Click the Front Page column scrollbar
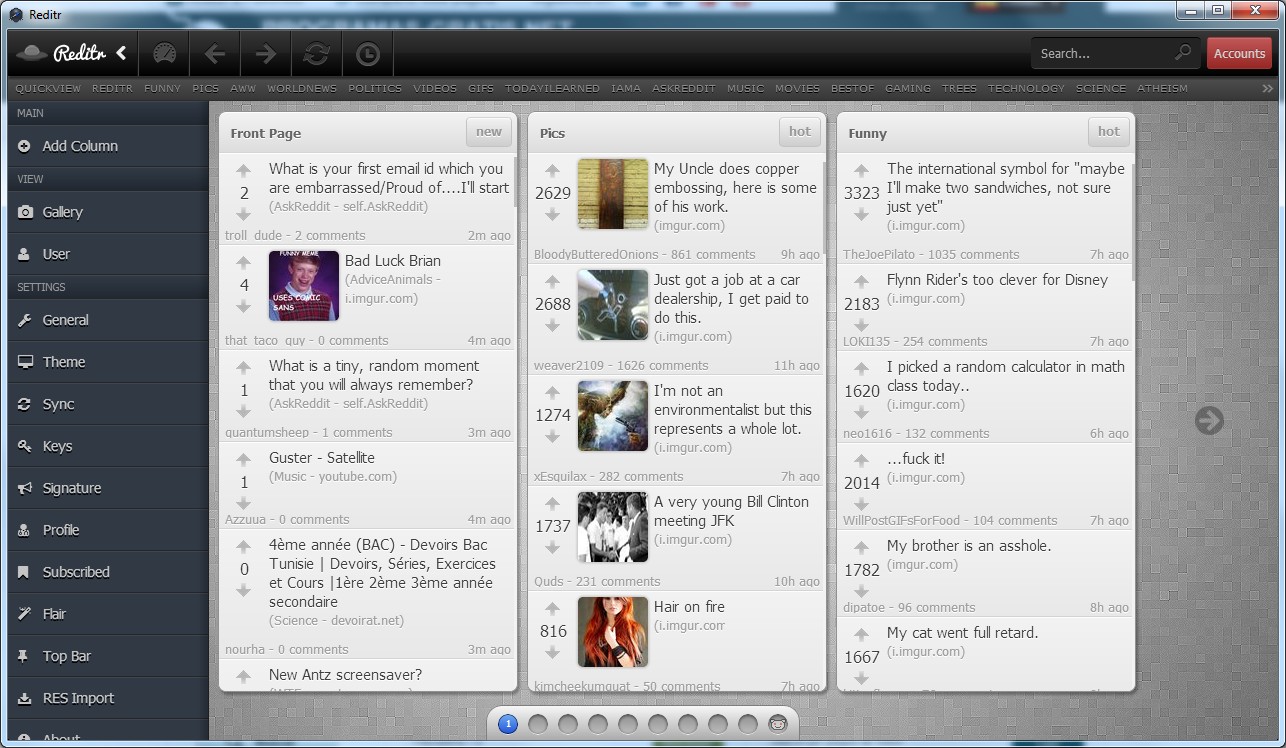This screenshot has height=748, width=1286. click(515, 181)
